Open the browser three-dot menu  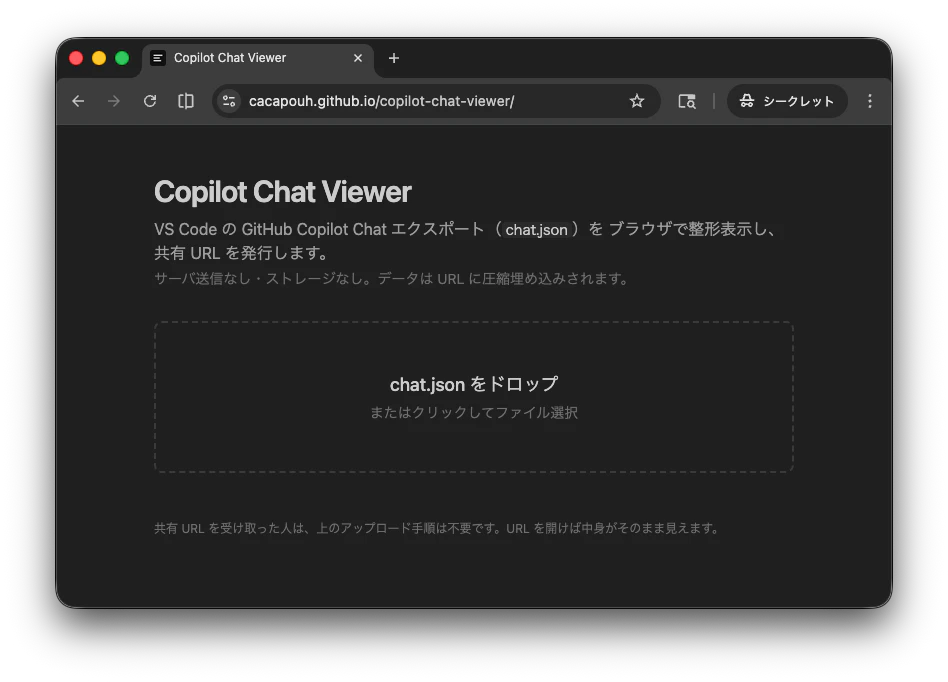869,101
